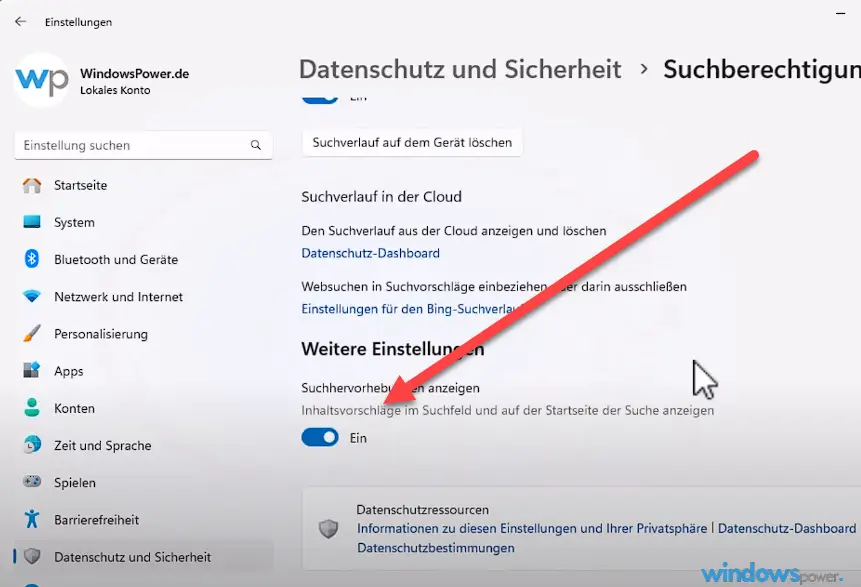Open Barrierefreiheit settings

click(x=143, y=520)
